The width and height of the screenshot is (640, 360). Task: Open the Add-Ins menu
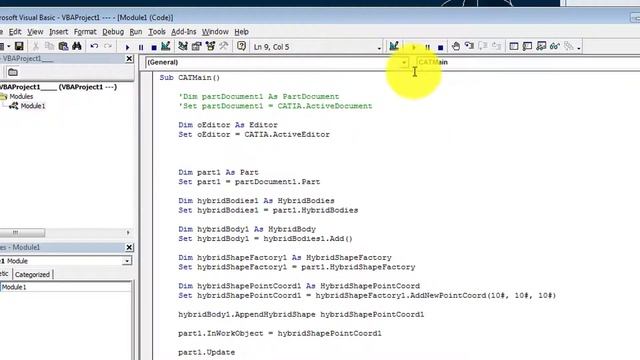coord(184,32)
